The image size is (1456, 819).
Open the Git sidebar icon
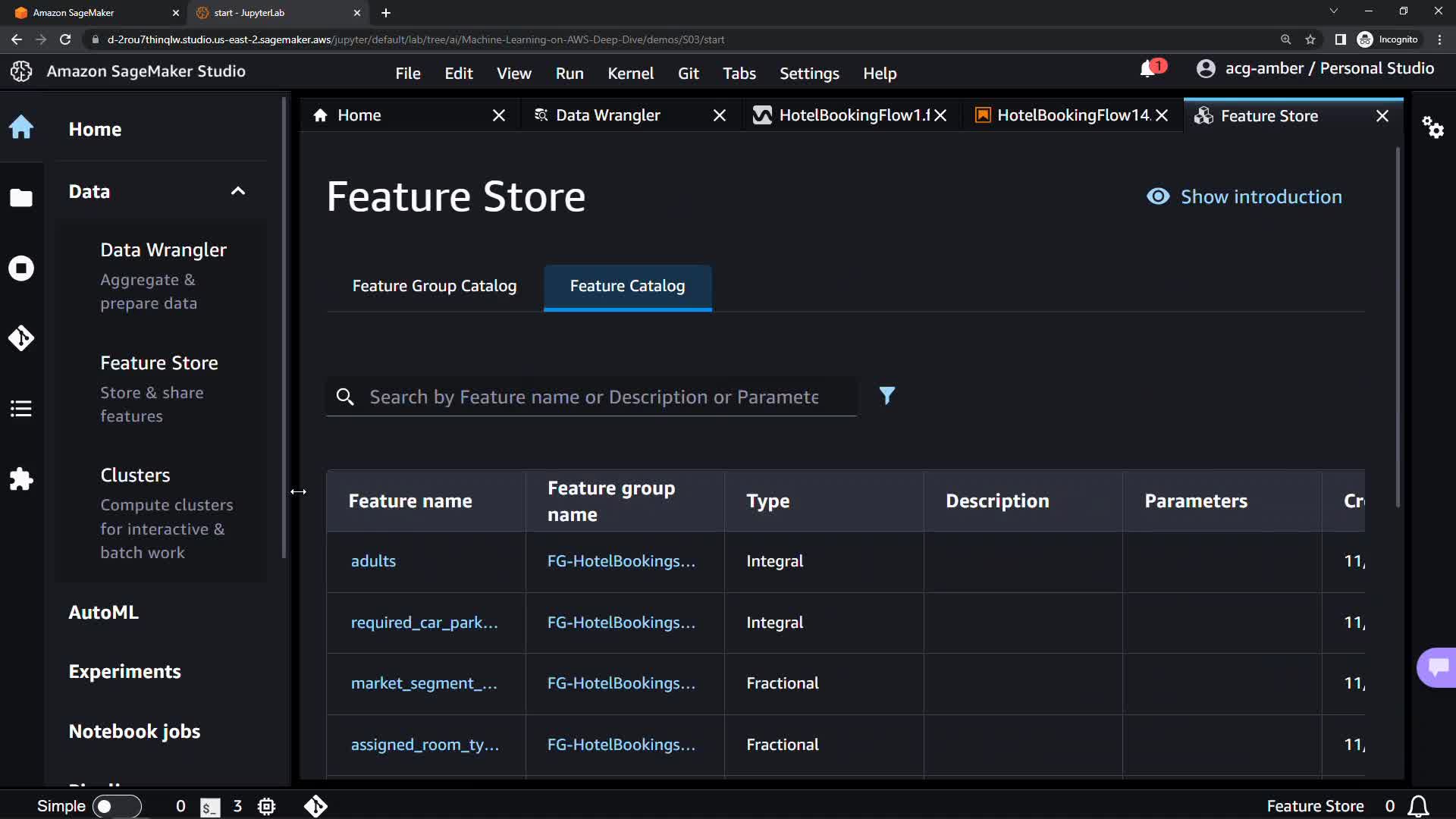[21, 338]
